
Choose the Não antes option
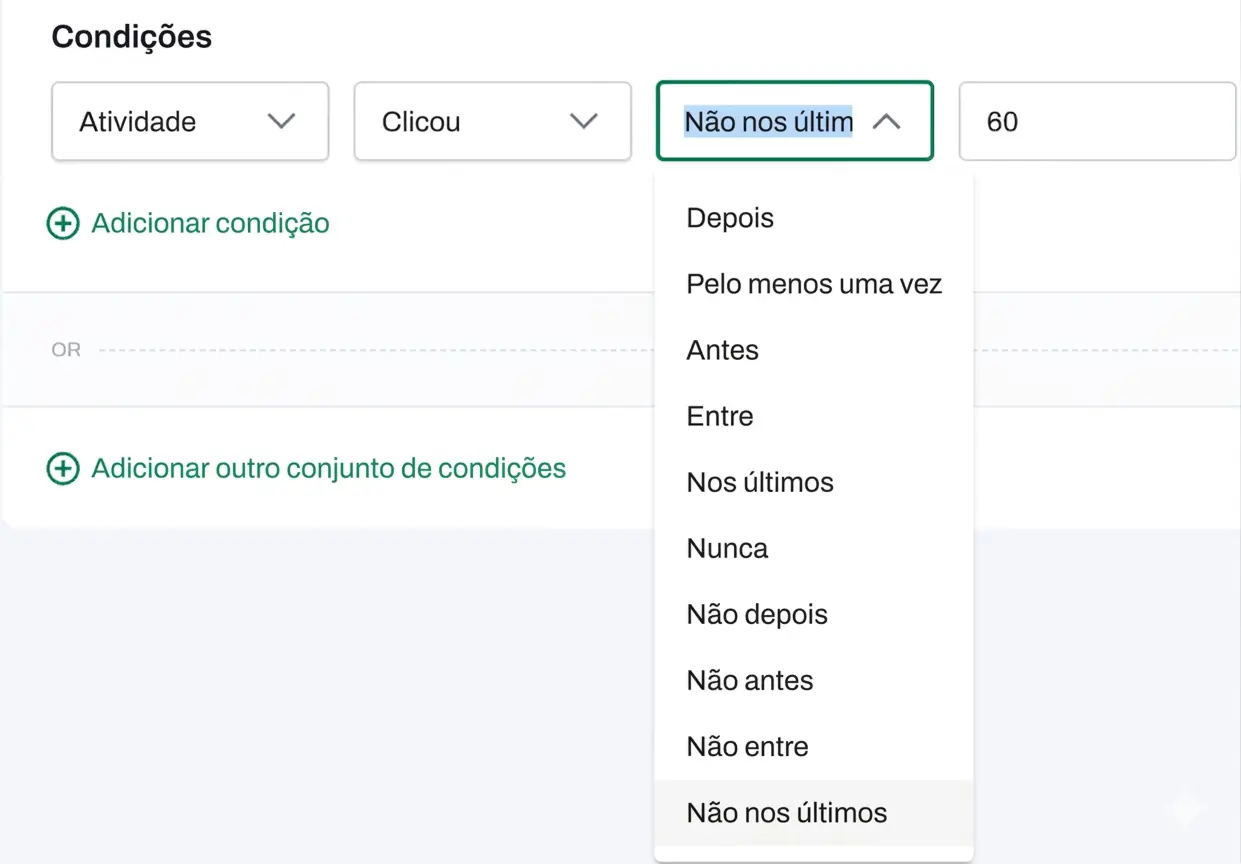[x=750, y=680]
